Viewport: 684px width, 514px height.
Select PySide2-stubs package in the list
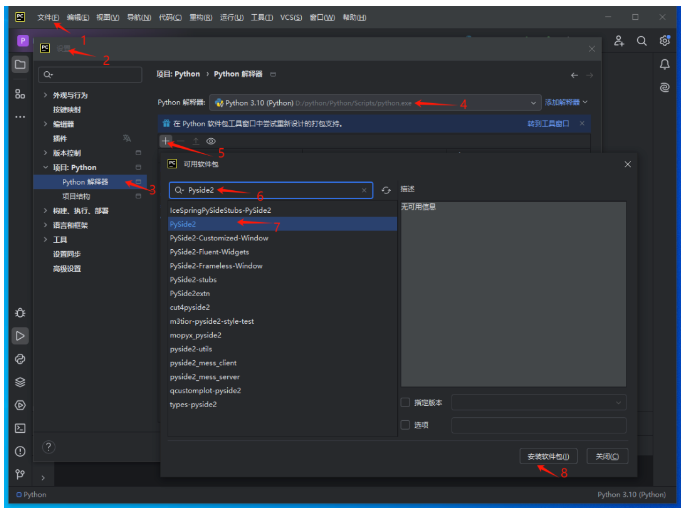[282, 280]
